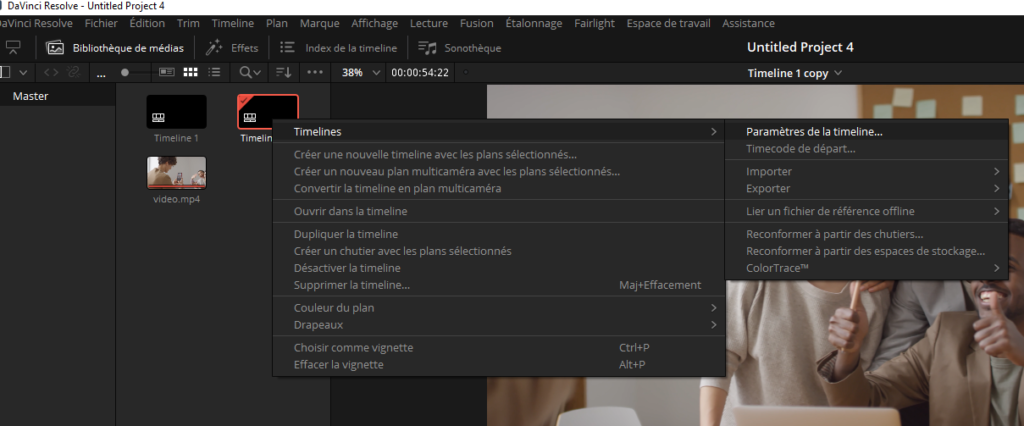Screen dimensions: 1024x426
Task: Open the Sonothèque sound library
Action: tap(459, 47)
